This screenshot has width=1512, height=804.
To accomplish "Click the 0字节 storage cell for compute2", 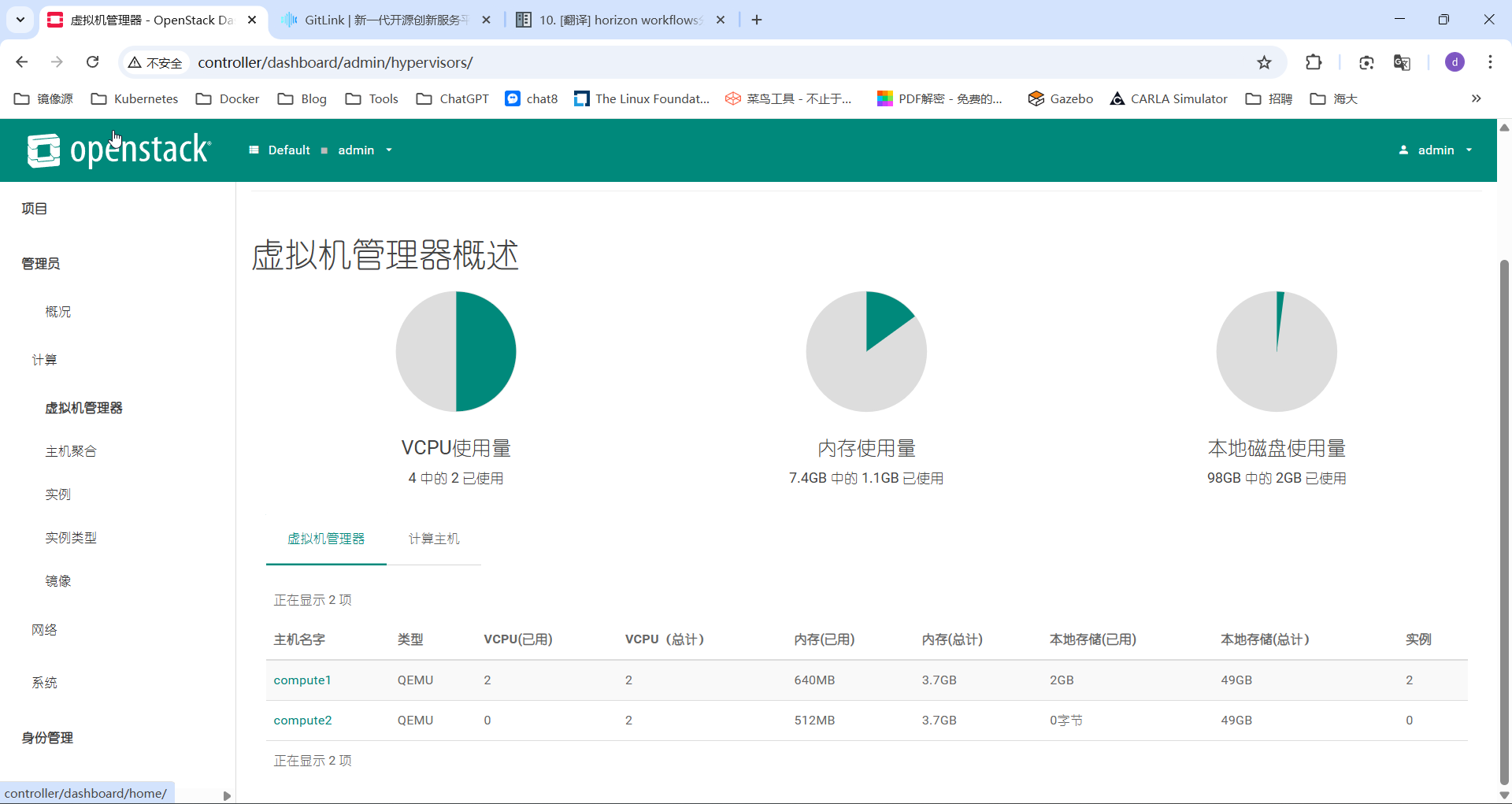I will pyautogui.click(x=1066, y=721).
